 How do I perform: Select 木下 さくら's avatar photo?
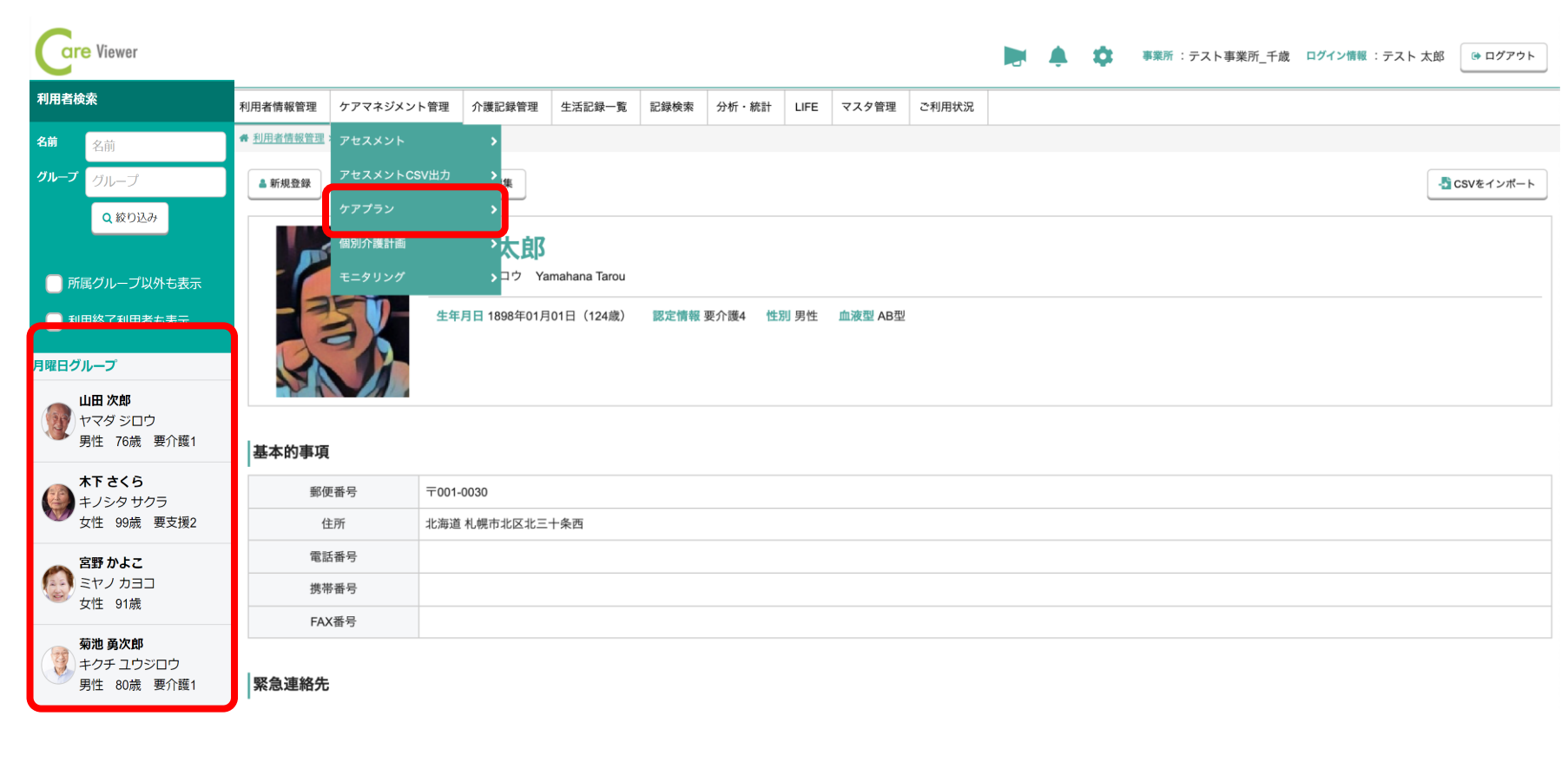[58, 502]
